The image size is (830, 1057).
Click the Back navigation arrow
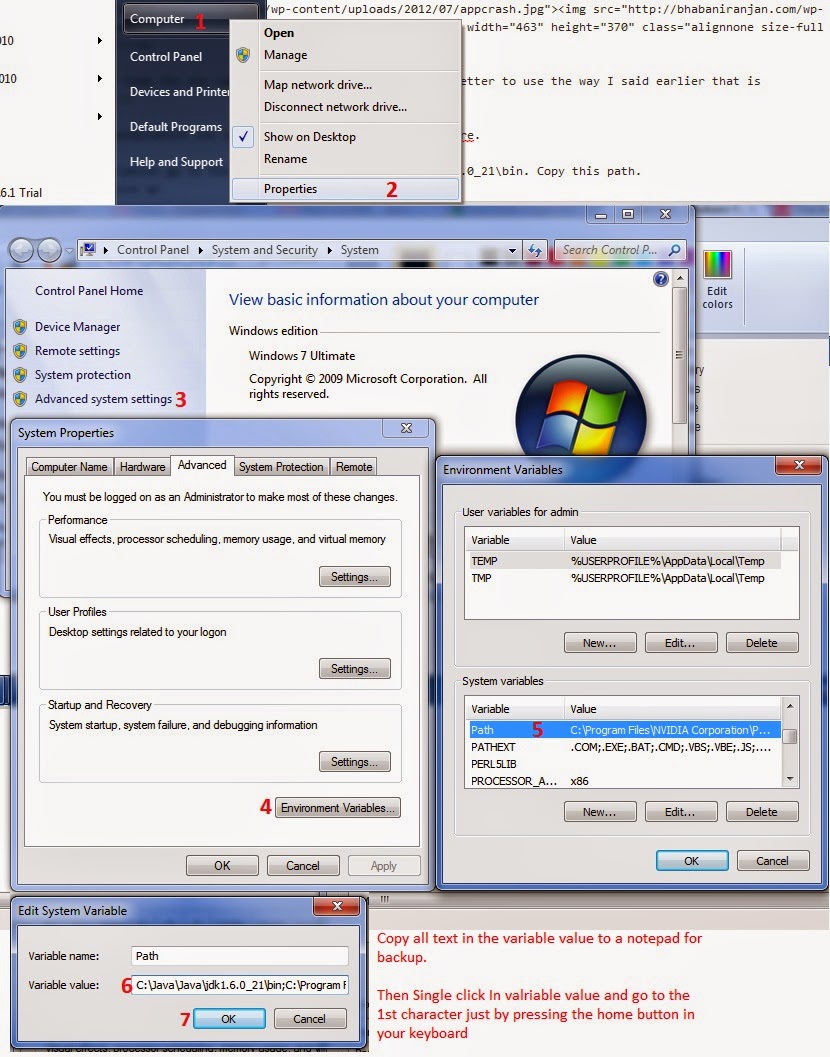click(21, 250)
